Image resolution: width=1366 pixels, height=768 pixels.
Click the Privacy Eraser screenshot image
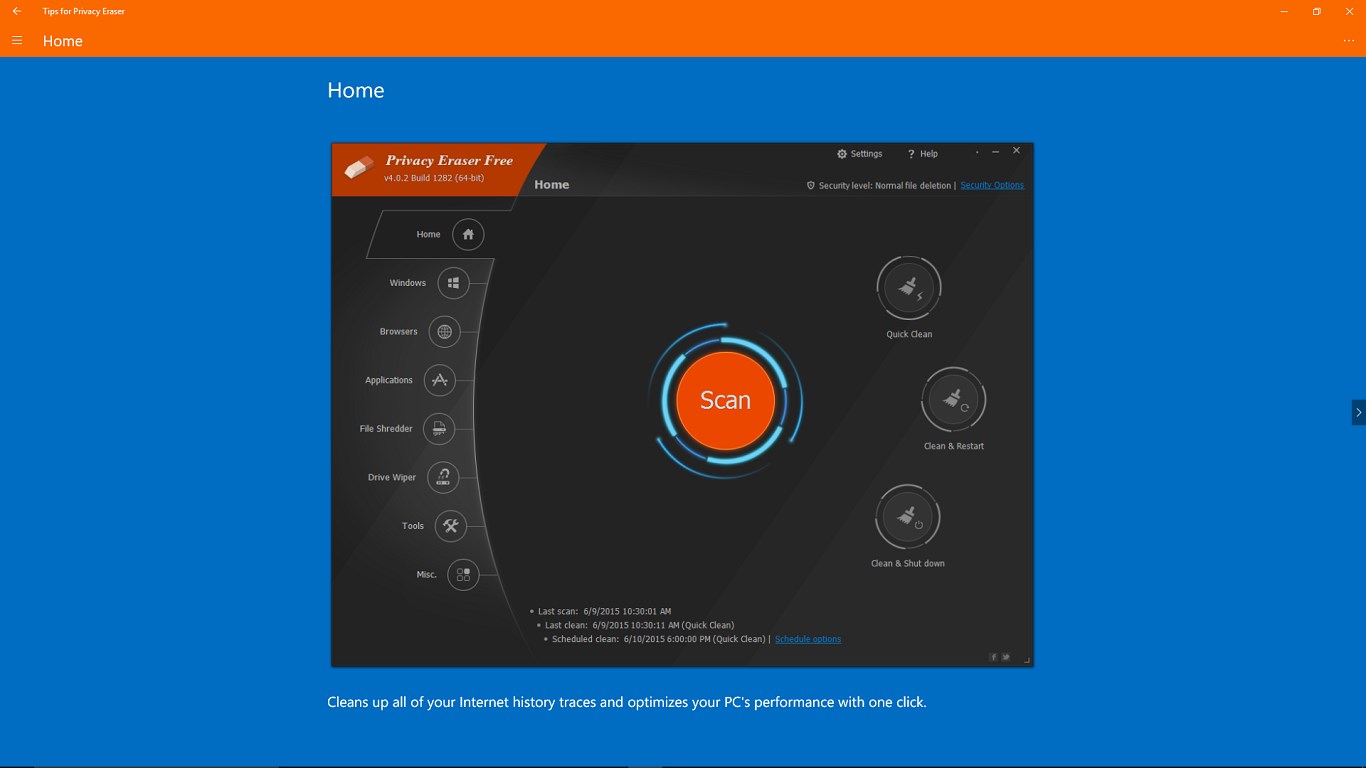tap(682, 405)
